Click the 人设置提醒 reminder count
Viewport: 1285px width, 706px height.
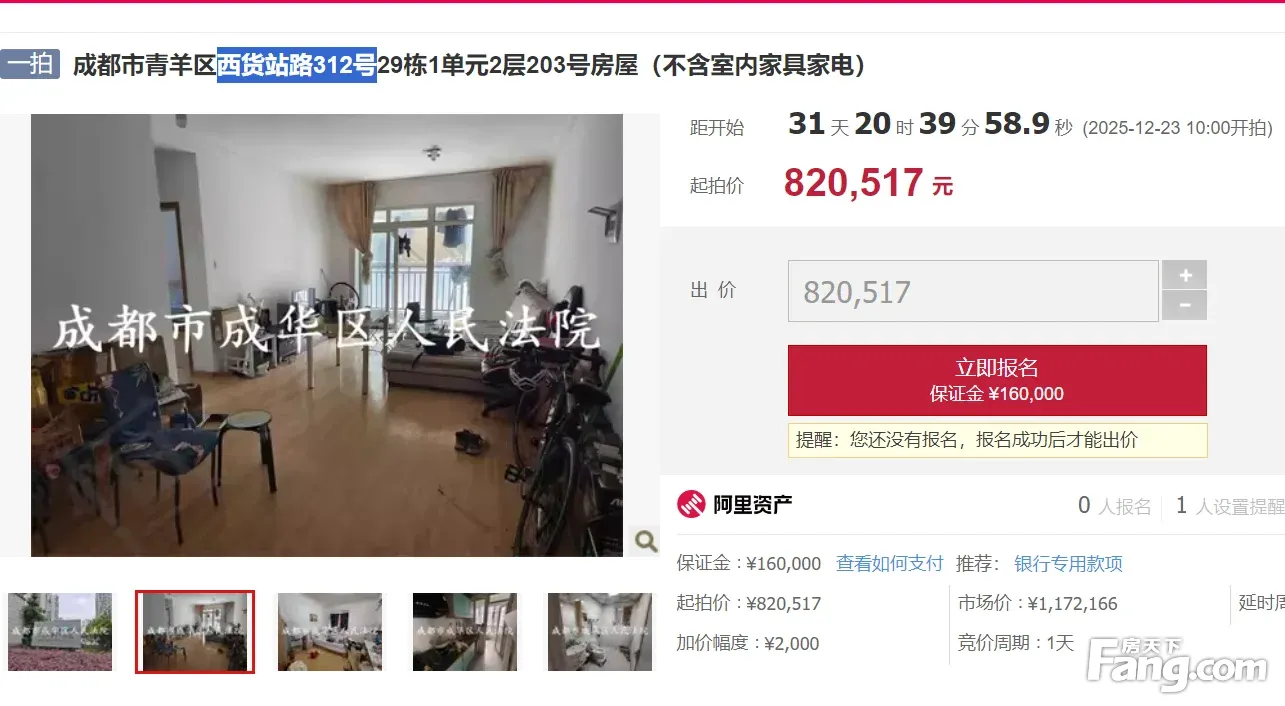tap(1230, 506)
